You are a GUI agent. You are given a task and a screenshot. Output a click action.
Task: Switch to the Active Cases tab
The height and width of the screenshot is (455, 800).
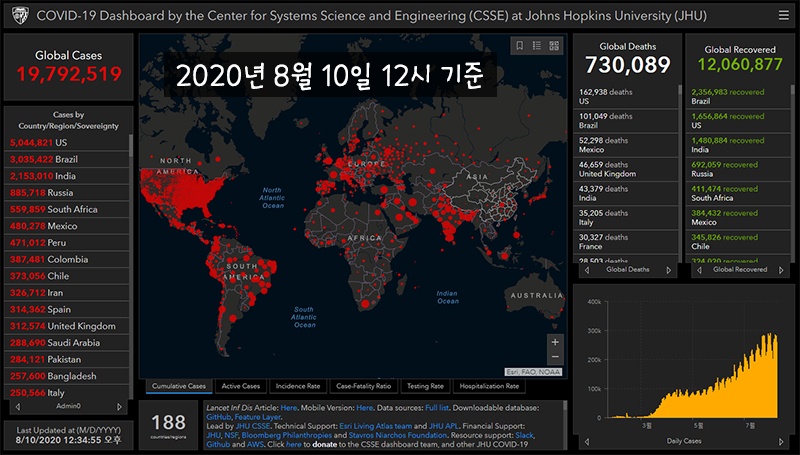pos(241,386)
